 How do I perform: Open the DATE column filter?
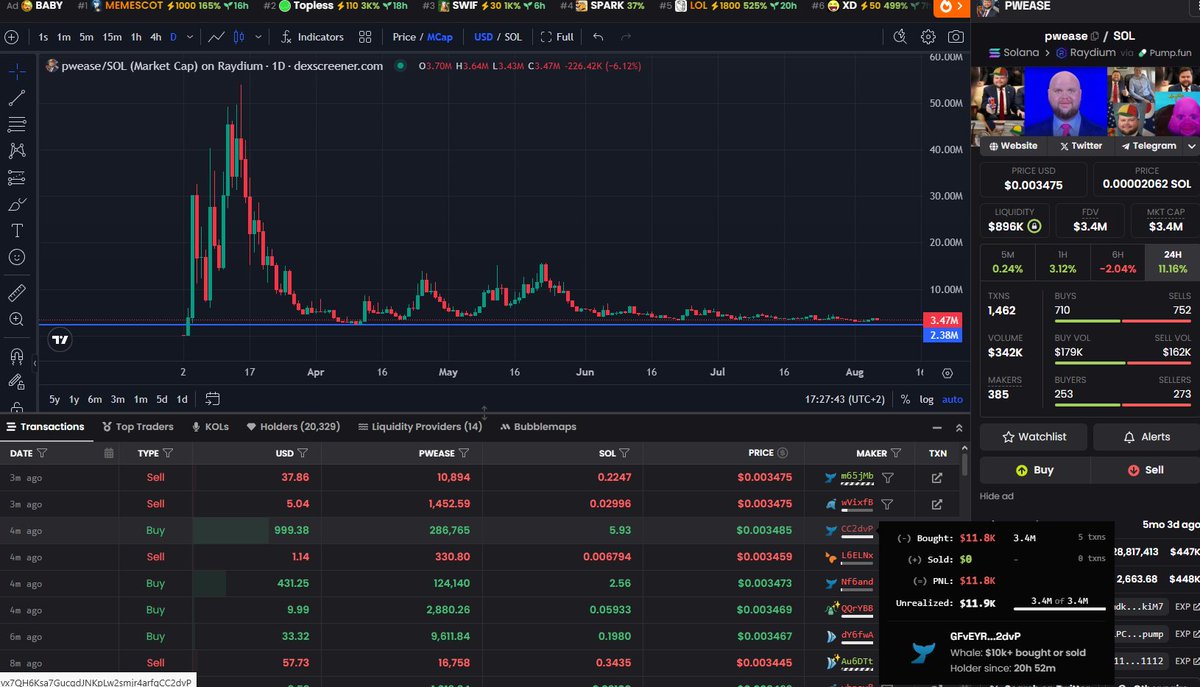pos(42,453)
